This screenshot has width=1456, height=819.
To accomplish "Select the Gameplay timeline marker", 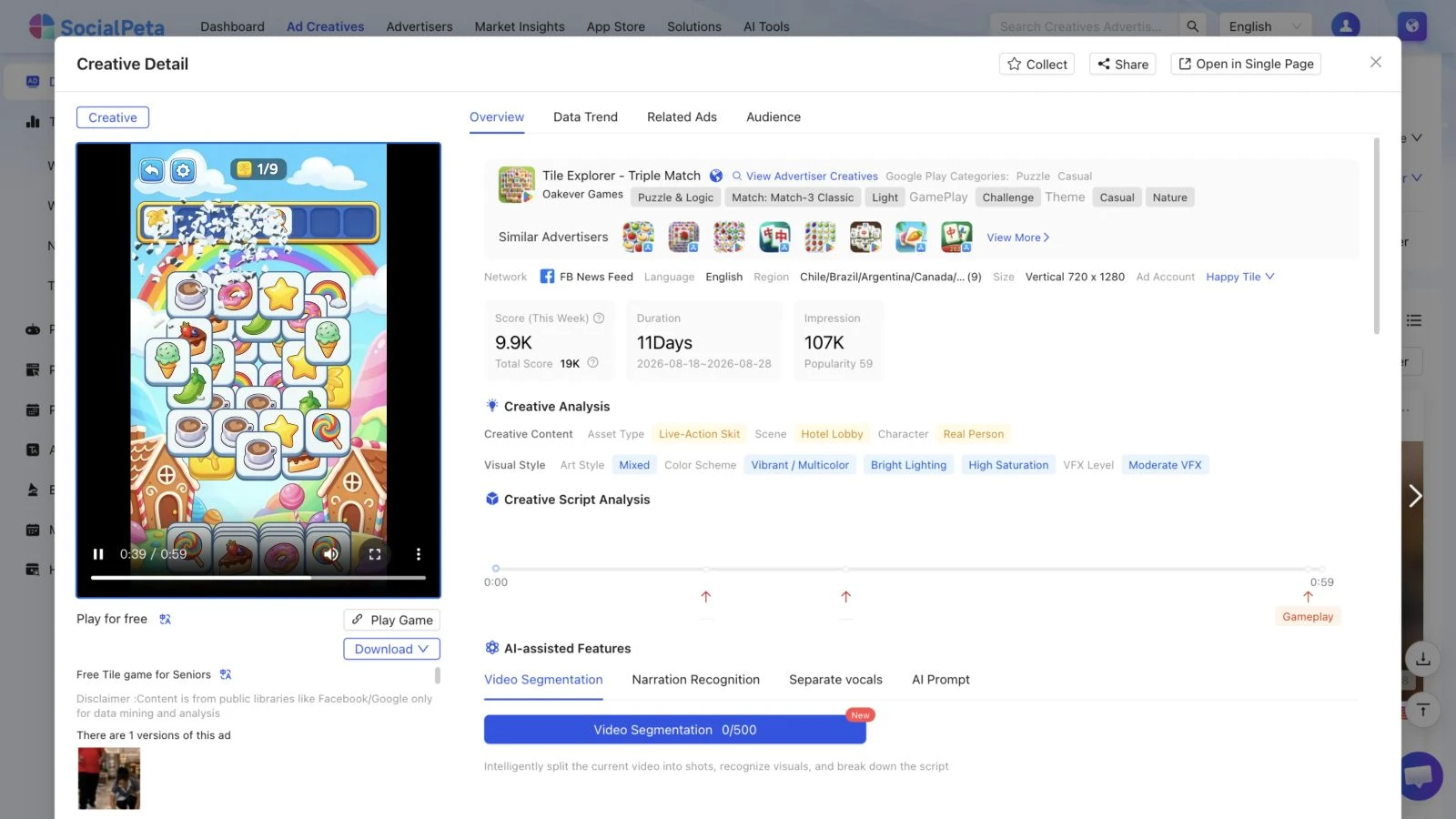I will (x=1308, y=616).
